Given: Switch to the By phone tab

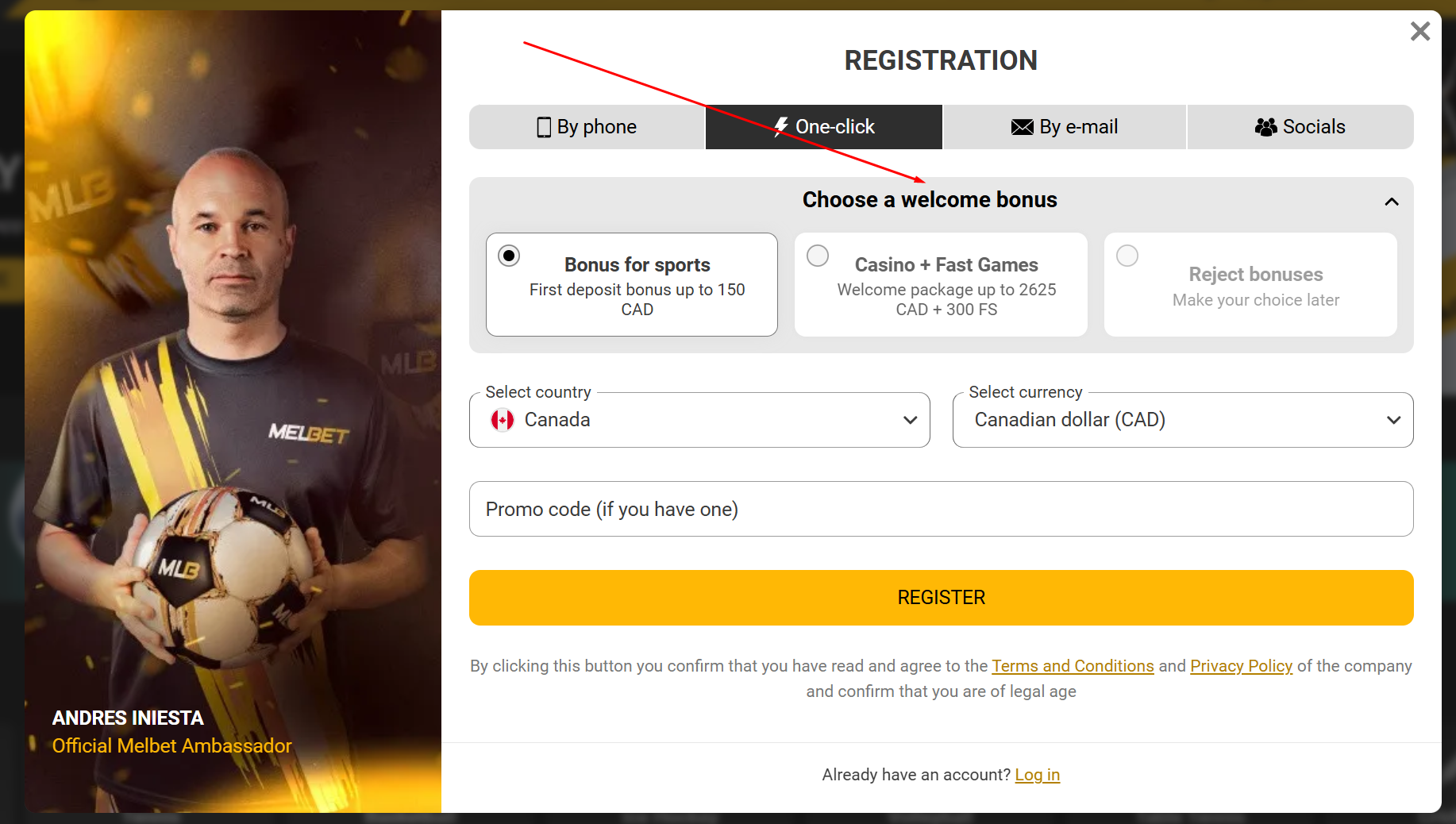Looking at the screenshot, I should (x=587, y=127).
